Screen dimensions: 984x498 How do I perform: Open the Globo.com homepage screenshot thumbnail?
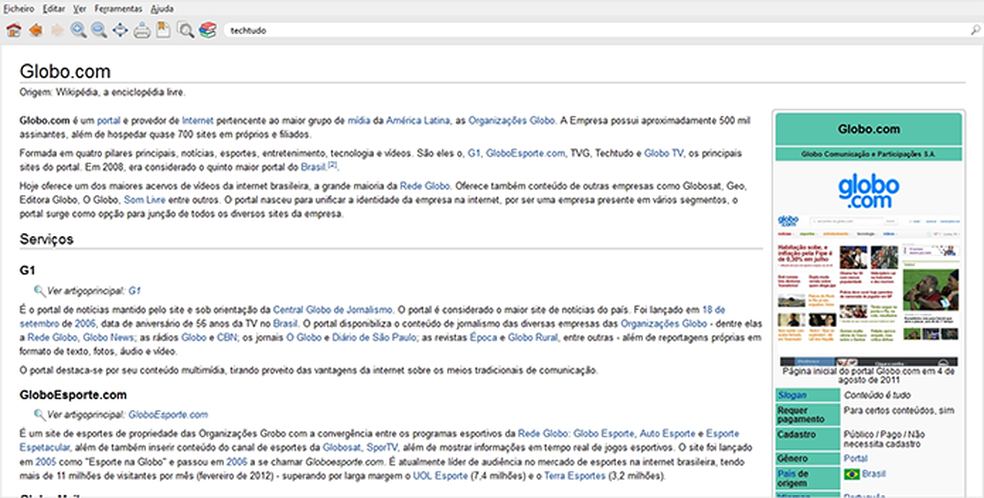click(869, 290)
